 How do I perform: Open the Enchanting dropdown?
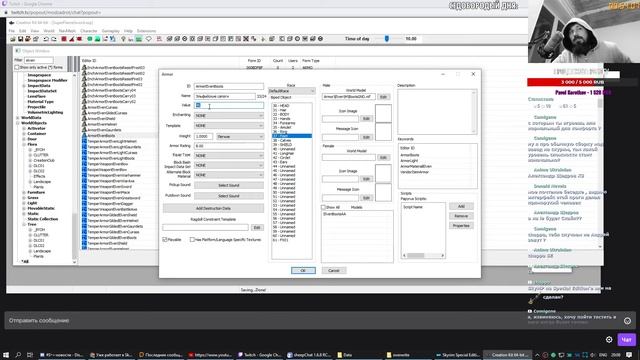point(229,116)
